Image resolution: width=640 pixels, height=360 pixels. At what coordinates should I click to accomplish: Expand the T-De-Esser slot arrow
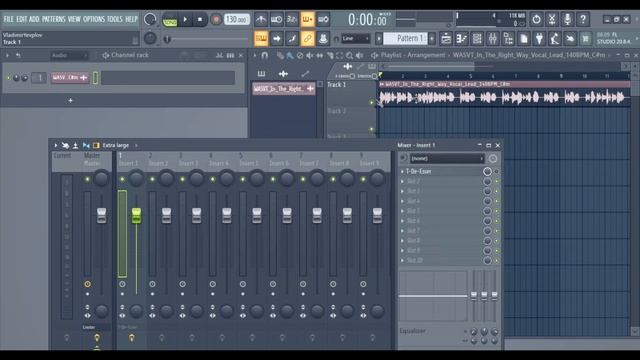pos(402,171)
